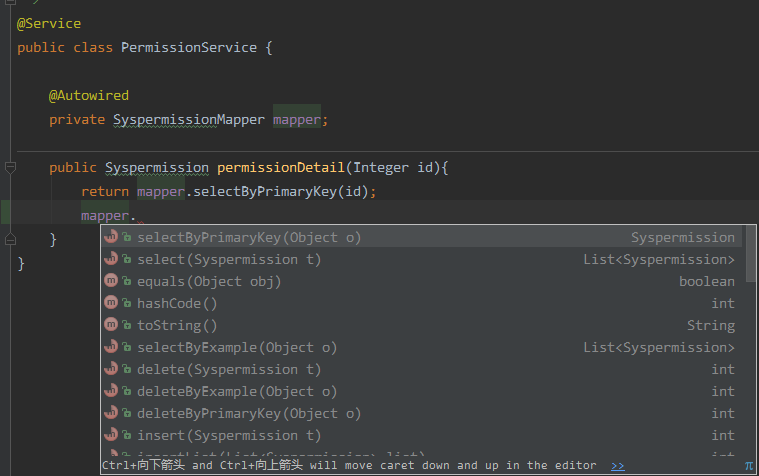Click the deleteByPrimaryKey method icon
Viewport: 759px width, 476px height.
[x=111, y=414]
